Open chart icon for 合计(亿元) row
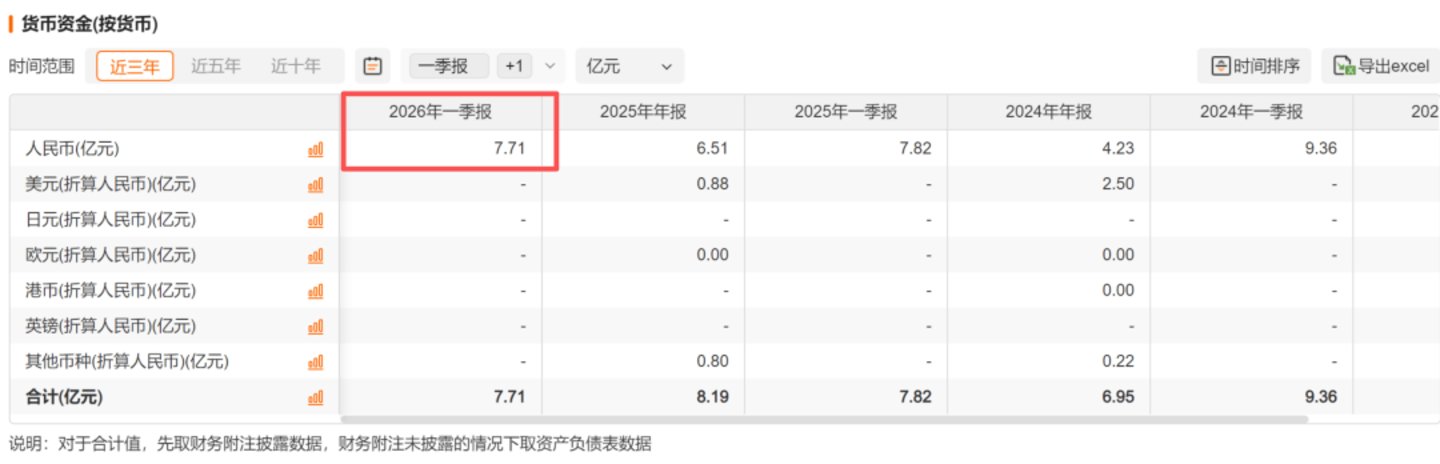The image size is (1440, 464). coord(315,398)
